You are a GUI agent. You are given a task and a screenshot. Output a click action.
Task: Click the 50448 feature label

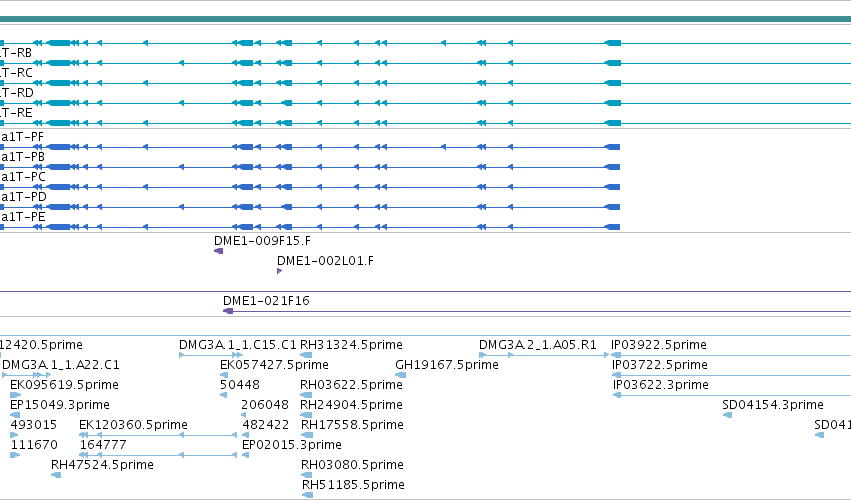point(239,385)
